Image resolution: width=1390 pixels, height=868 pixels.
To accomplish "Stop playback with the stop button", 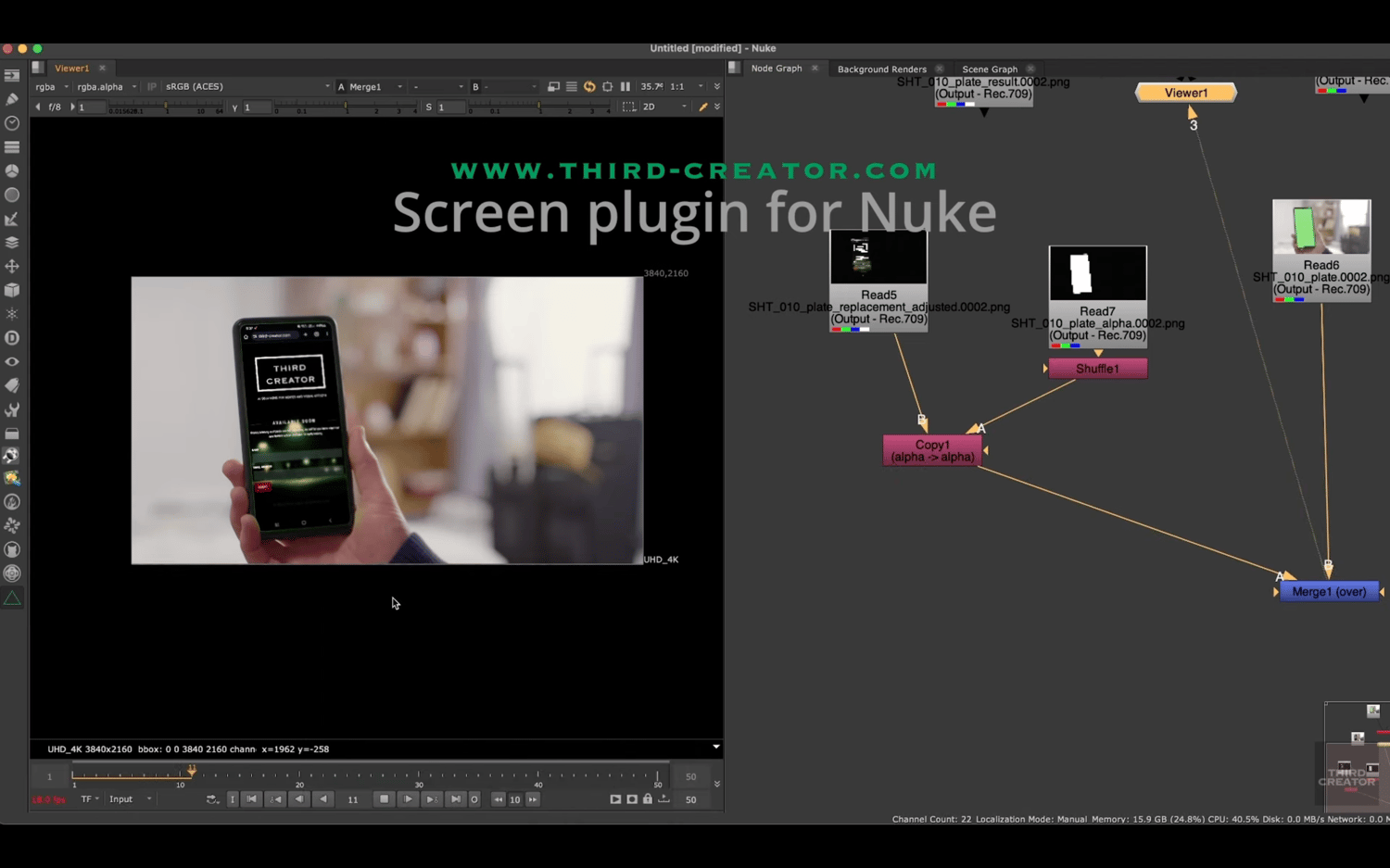I will (x=384, y=799).
